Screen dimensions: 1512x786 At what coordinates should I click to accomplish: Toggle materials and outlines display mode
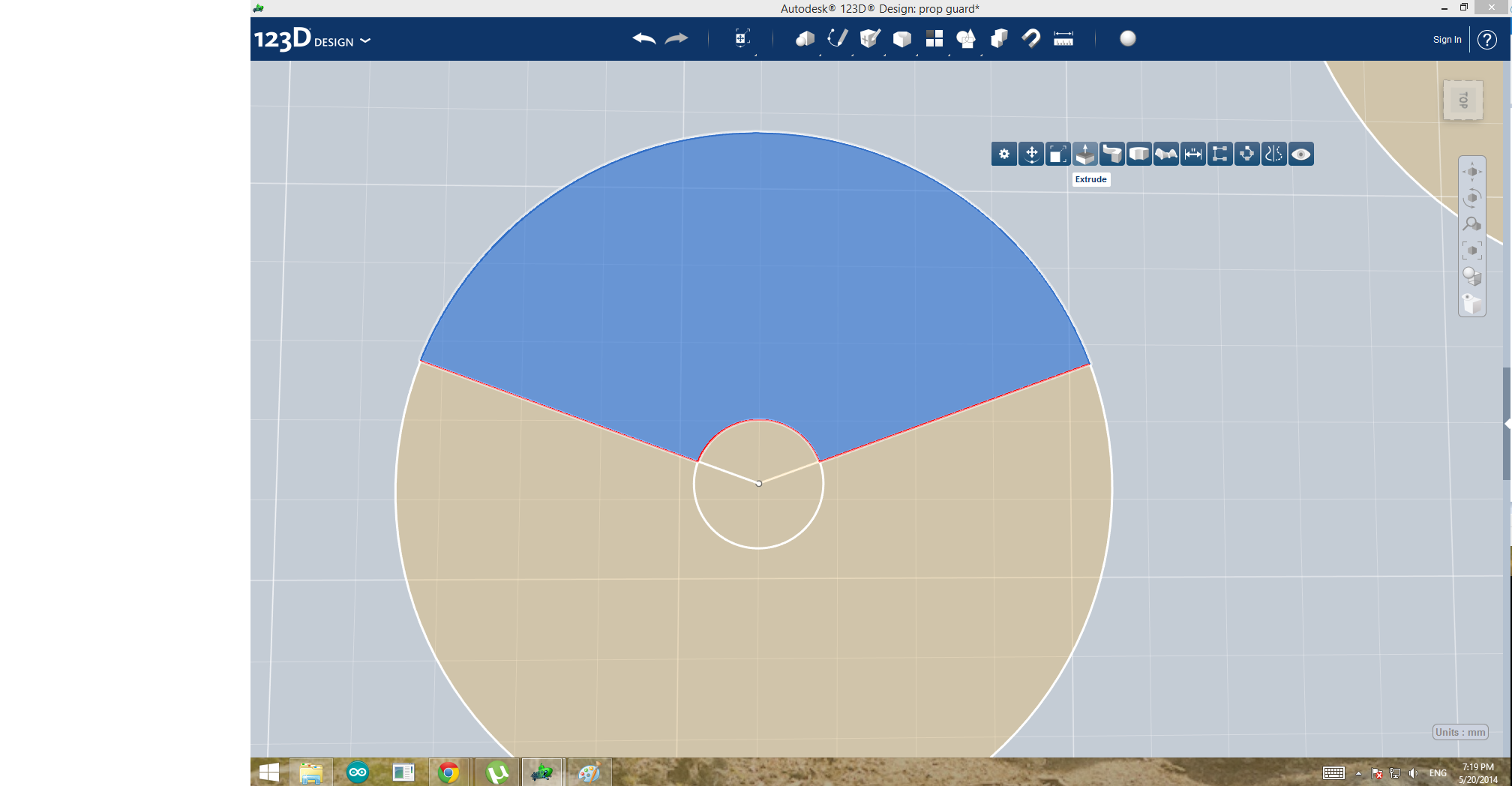(x=1472, y=277)
